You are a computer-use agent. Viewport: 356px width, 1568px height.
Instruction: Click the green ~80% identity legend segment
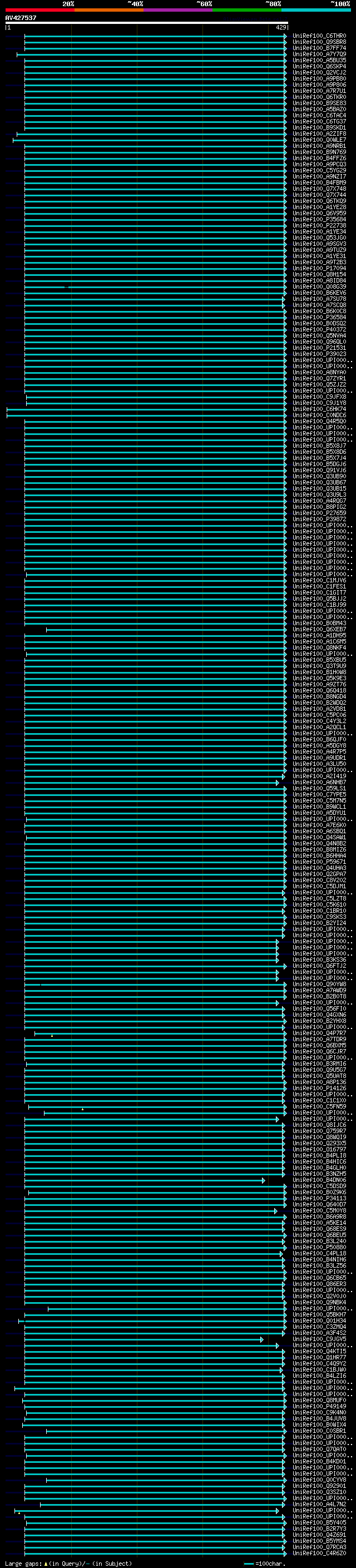247,10
